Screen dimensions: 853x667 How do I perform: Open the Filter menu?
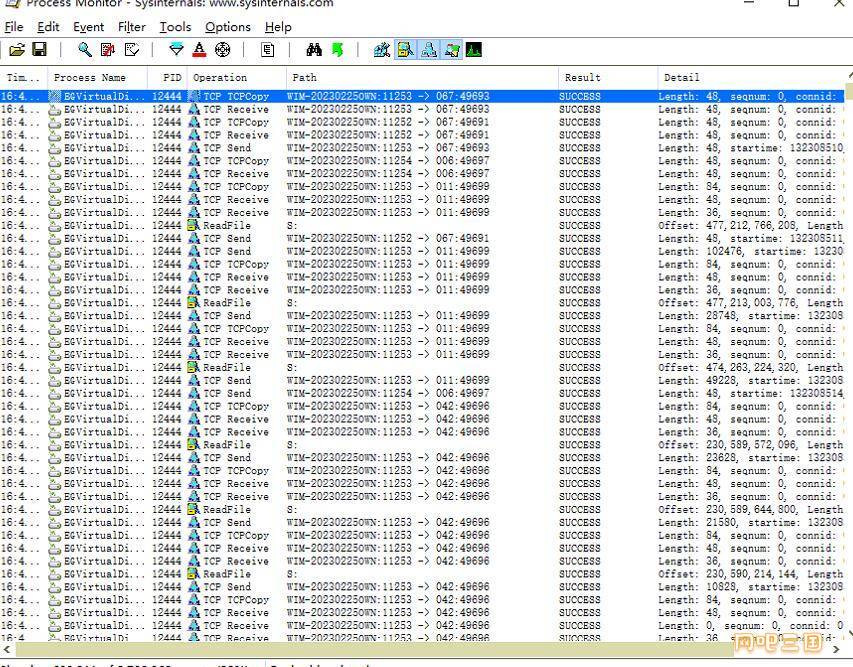pos(132,27)
